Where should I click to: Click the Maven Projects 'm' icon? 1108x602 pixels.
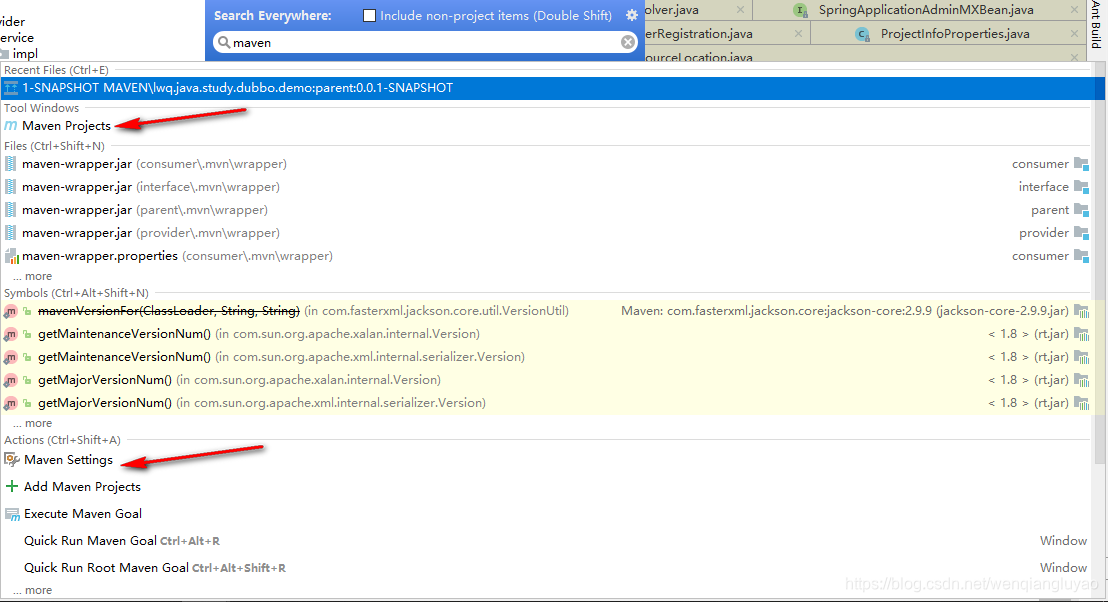point(10,126)
